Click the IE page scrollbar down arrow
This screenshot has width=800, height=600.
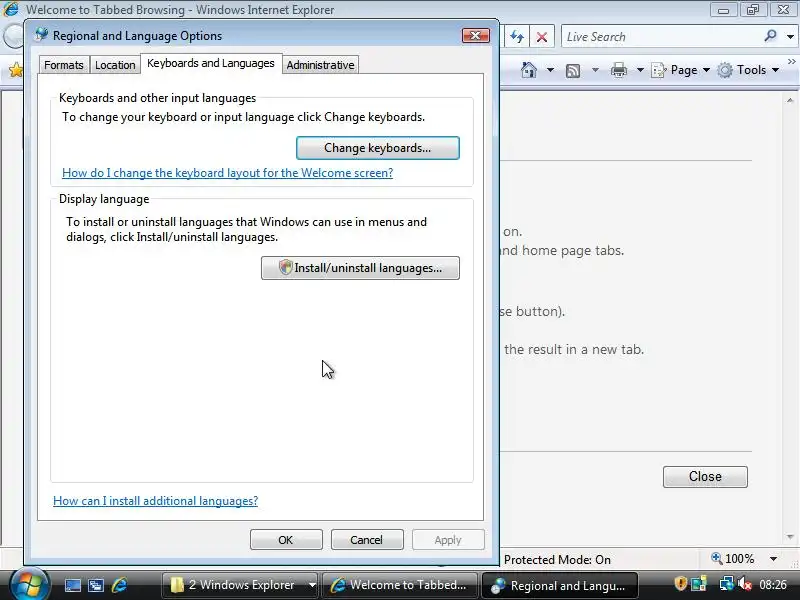(x=790, y=537)
